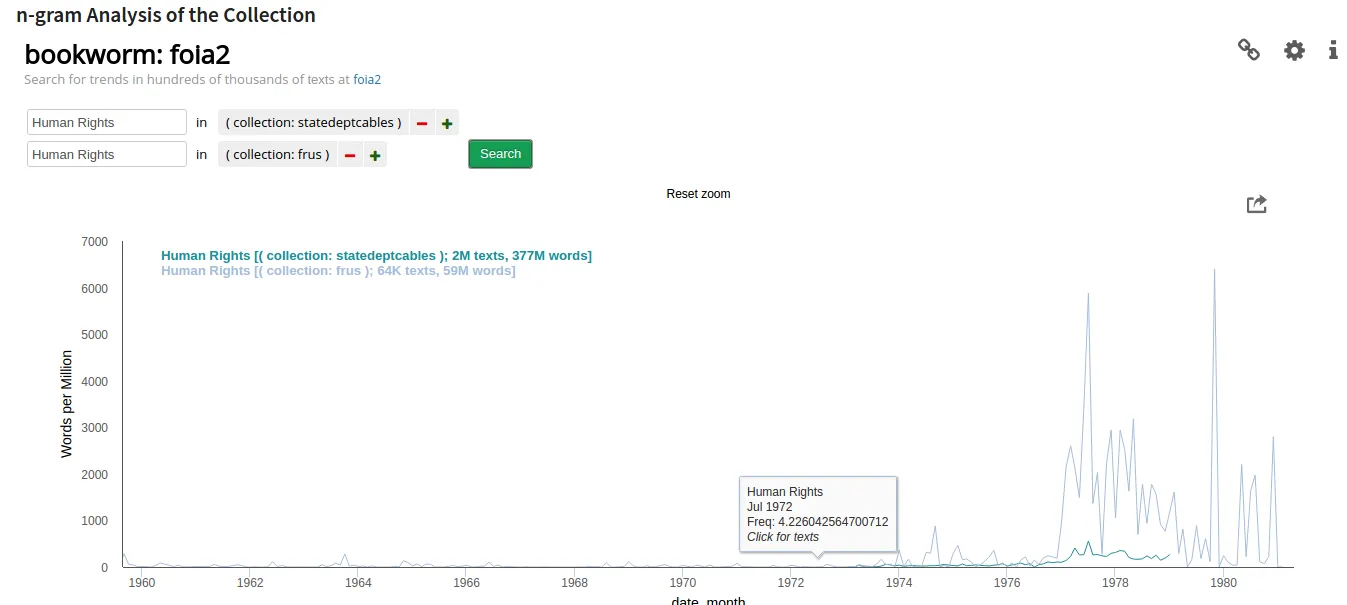Click the 1980 x-axis year label
The width and height of the screenshot is (1347, 605).
(x=1223, y=582)
